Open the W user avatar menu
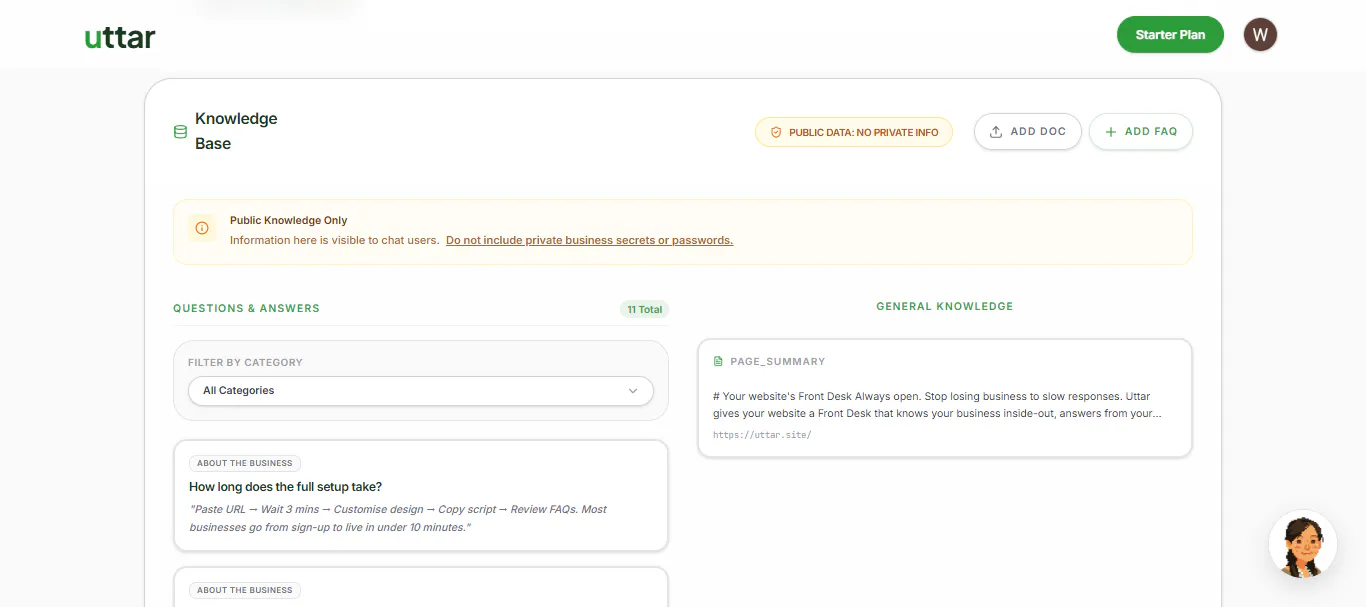Image resolution: width=1366 pixels, height=607 pixels. coord(1260,35)
